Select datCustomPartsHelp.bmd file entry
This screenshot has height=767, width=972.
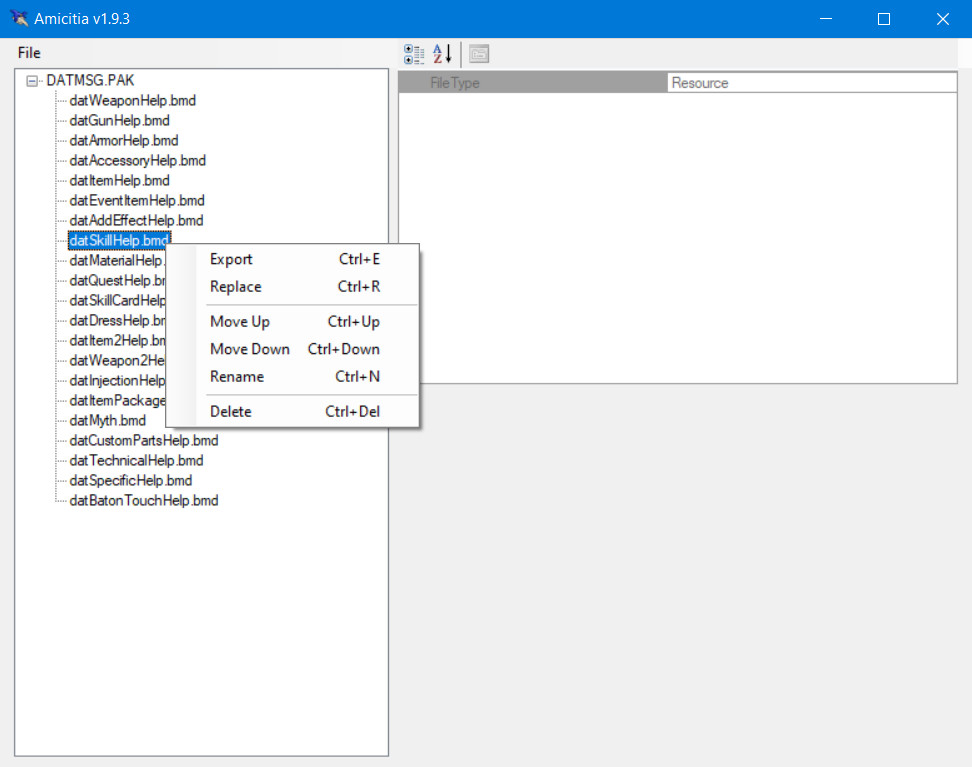(143, 441)
